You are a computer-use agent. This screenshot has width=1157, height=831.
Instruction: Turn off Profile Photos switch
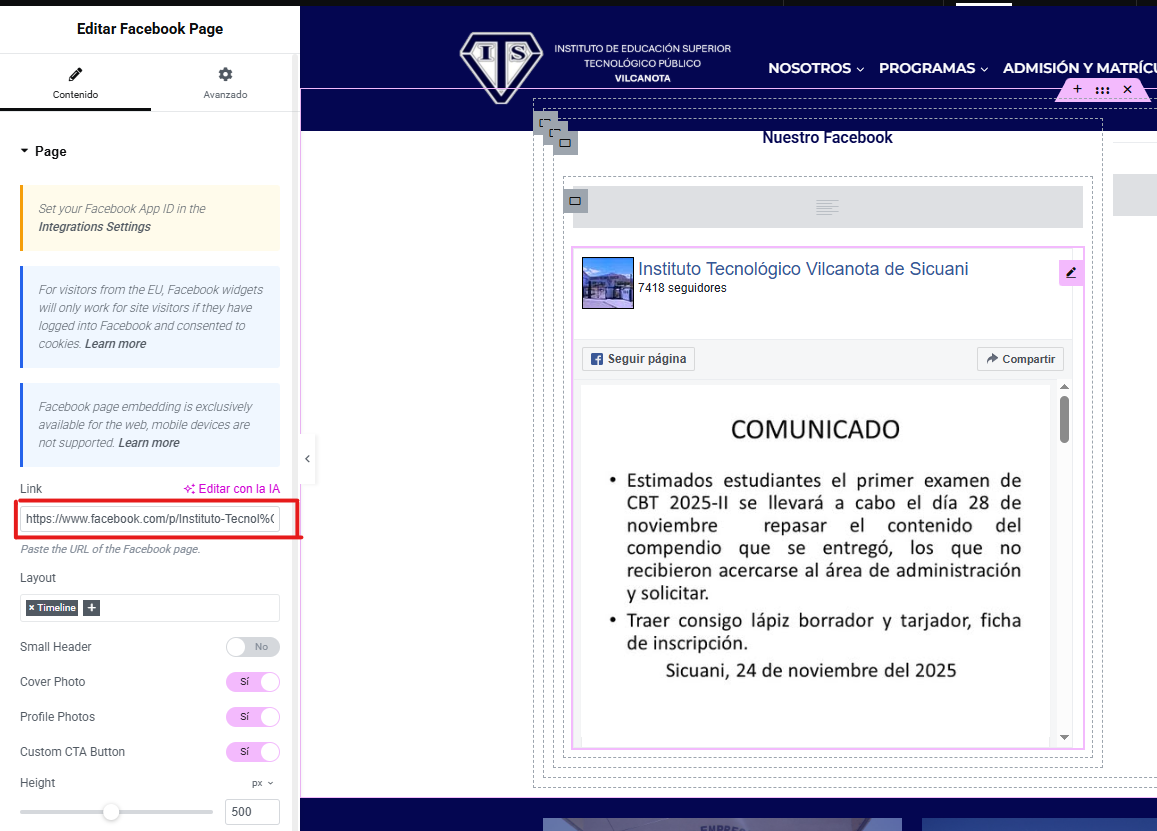(252, 717)
